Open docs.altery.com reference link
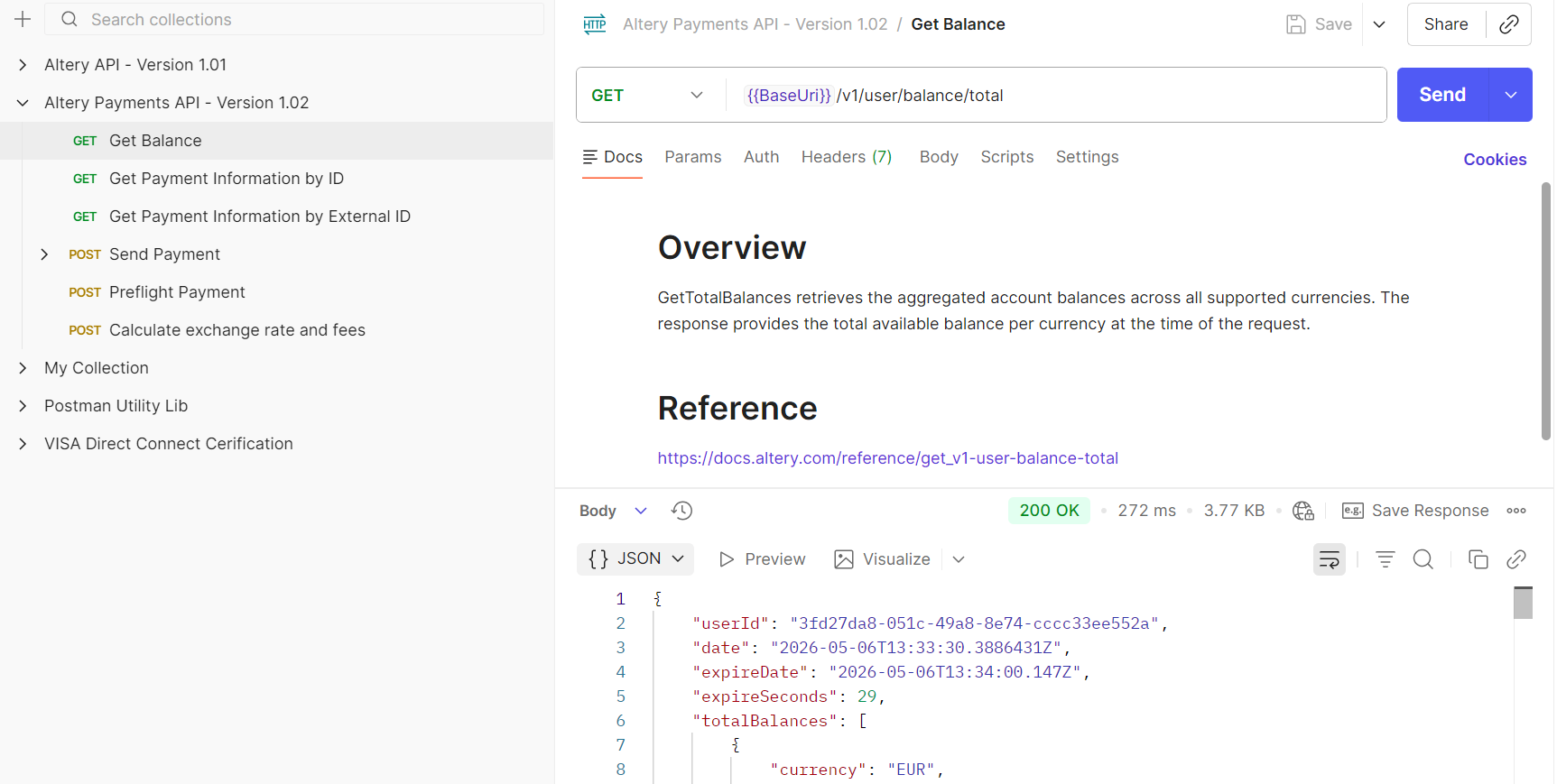The height and width of the screenshot is (784, 1557). point(887,458)
